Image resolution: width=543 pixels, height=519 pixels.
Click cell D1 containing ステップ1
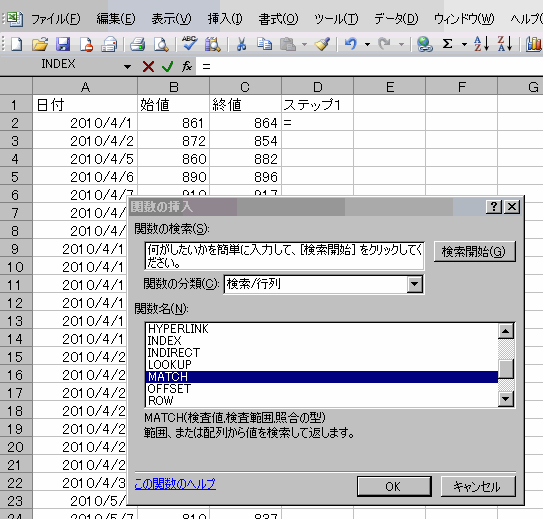tap(317, 104)
